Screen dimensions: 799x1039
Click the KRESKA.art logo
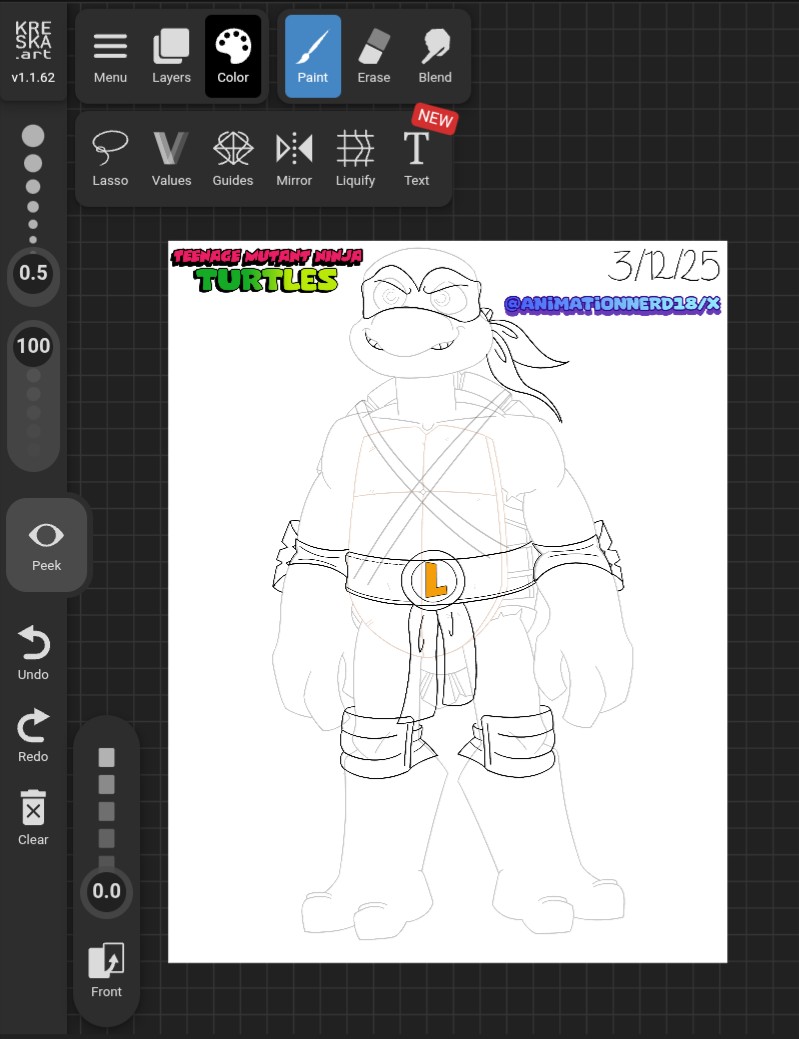tap(33, 40)
